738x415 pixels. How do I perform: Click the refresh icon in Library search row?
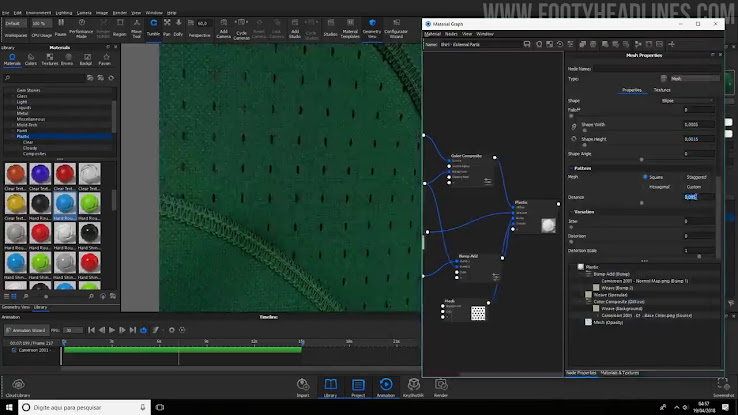111,78
